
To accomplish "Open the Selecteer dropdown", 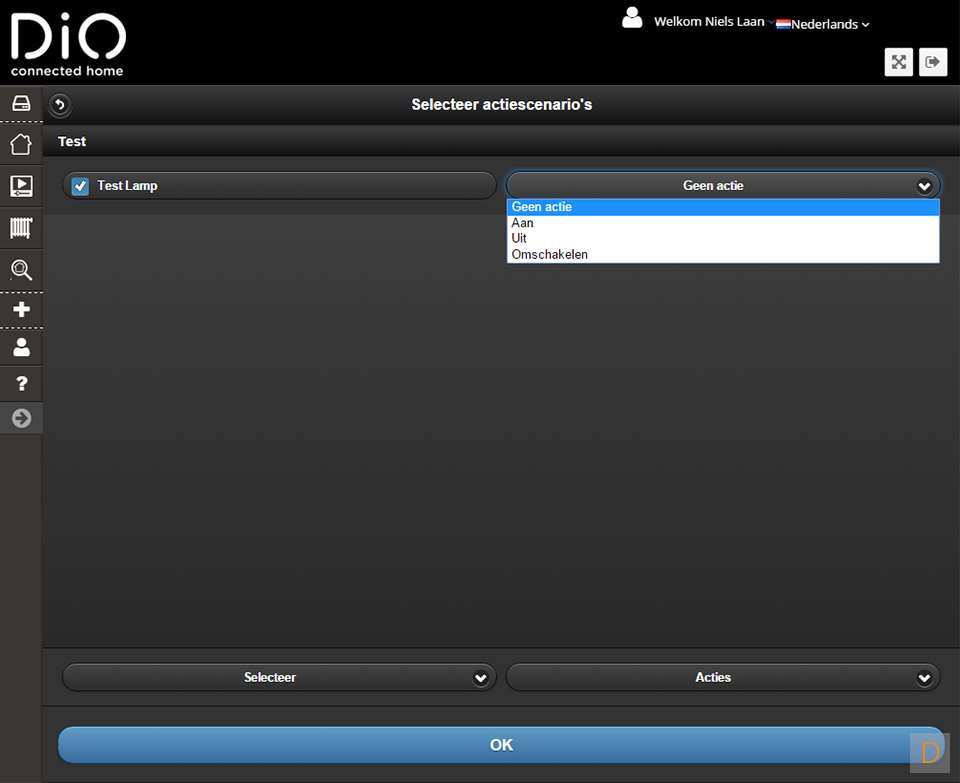I will 279,677.
